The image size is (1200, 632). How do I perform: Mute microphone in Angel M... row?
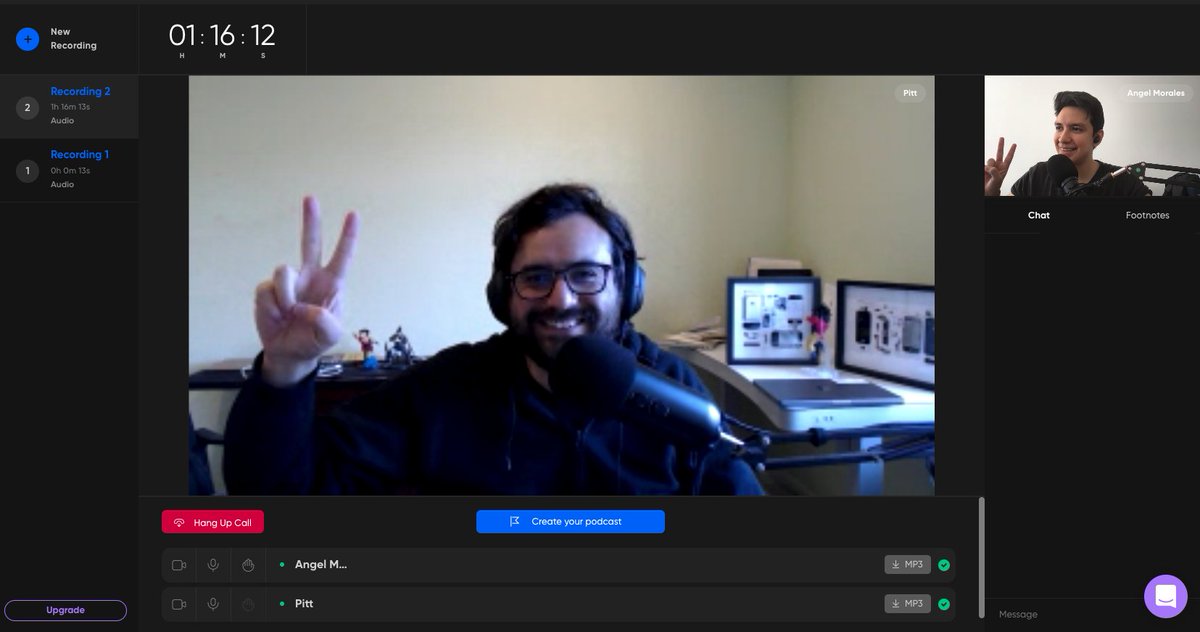click(213, 565)
